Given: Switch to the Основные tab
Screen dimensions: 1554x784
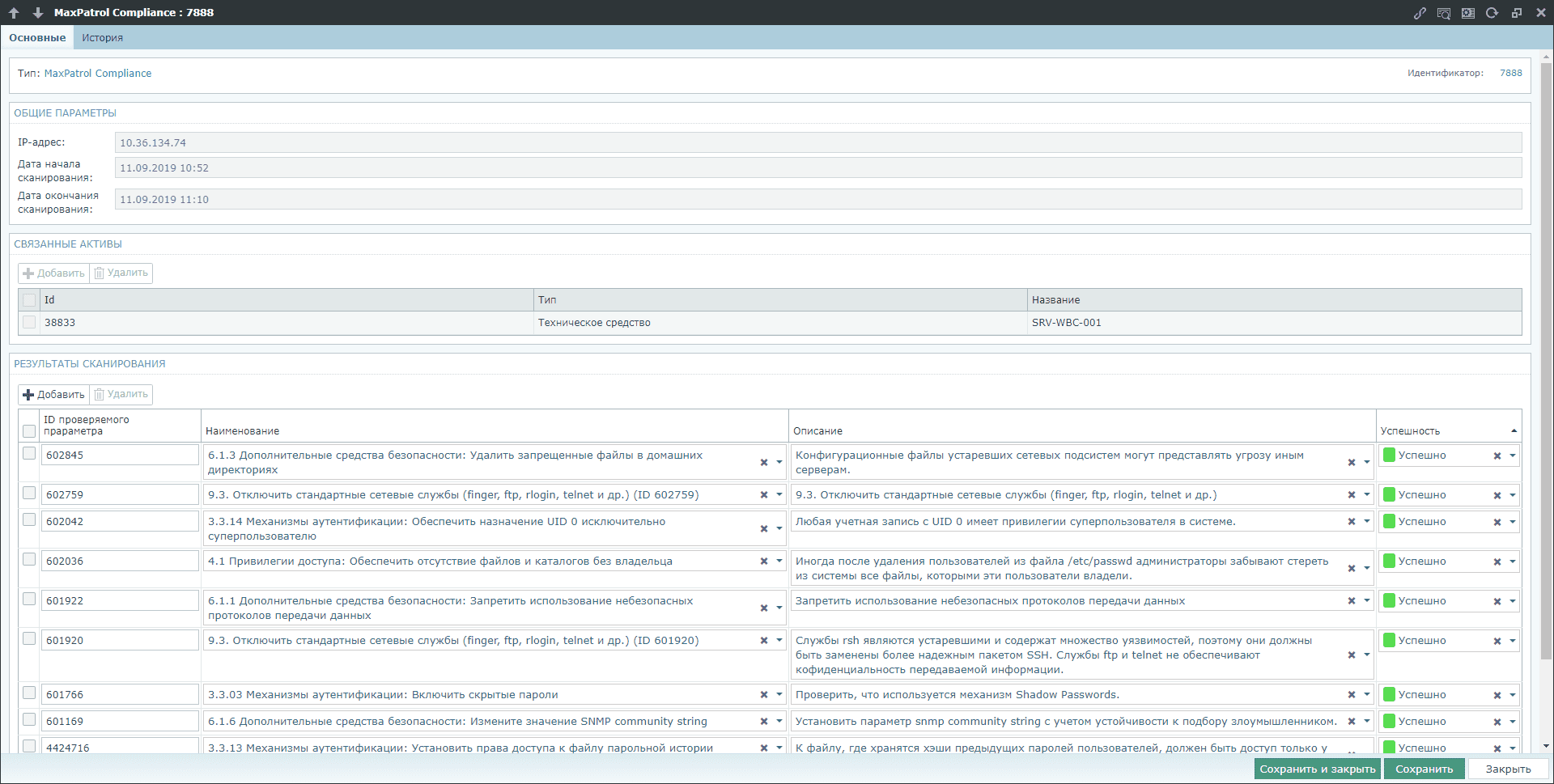Looking at the screenshot, I should 37,38.
